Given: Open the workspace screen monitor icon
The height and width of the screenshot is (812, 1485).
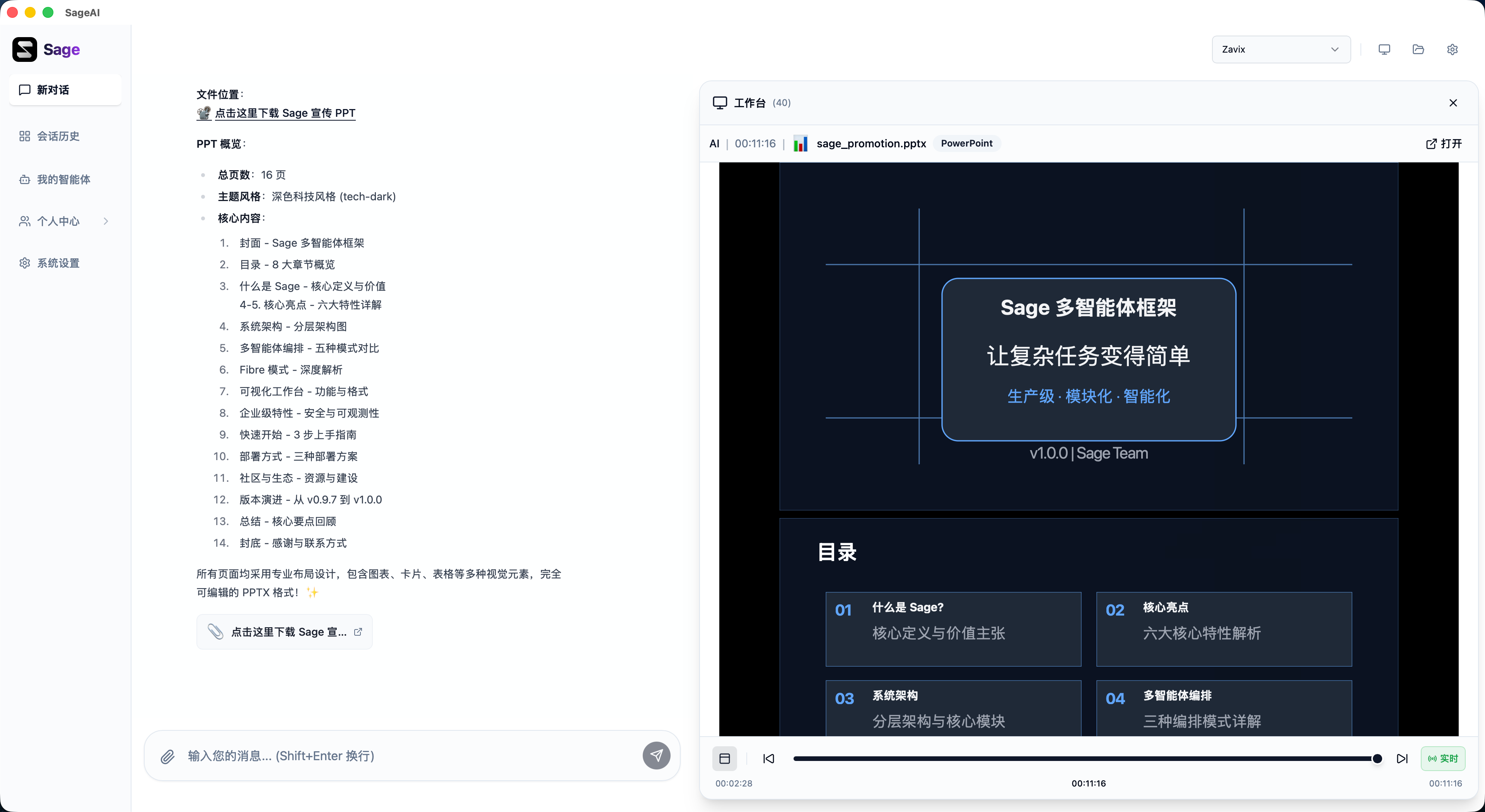Looking at the screenshot, I should point(1385,49).
